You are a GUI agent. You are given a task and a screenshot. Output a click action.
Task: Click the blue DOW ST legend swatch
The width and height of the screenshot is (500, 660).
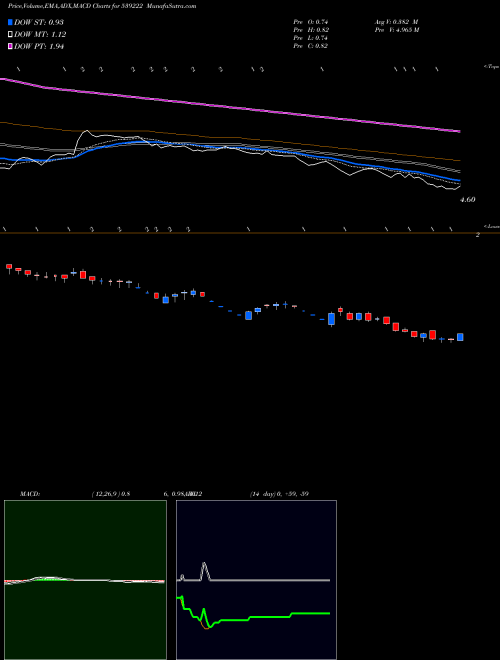(x=10, y=22)
